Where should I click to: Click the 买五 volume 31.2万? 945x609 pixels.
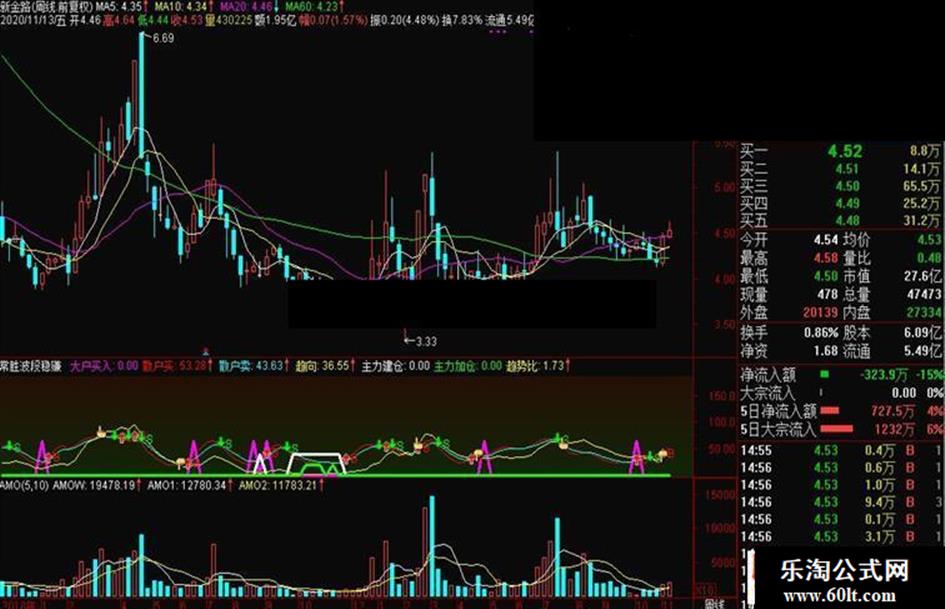(921, 221)
